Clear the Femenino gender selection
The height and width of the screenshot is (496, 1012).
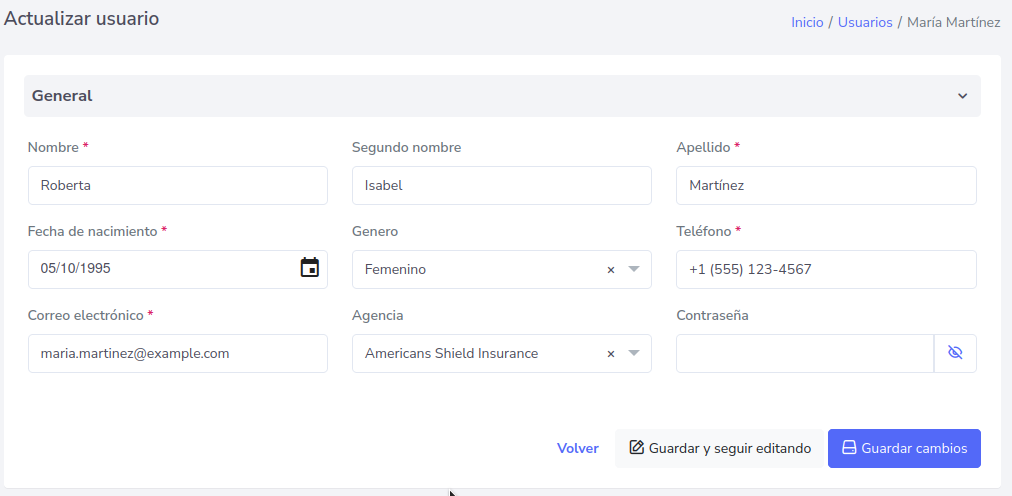611,270
